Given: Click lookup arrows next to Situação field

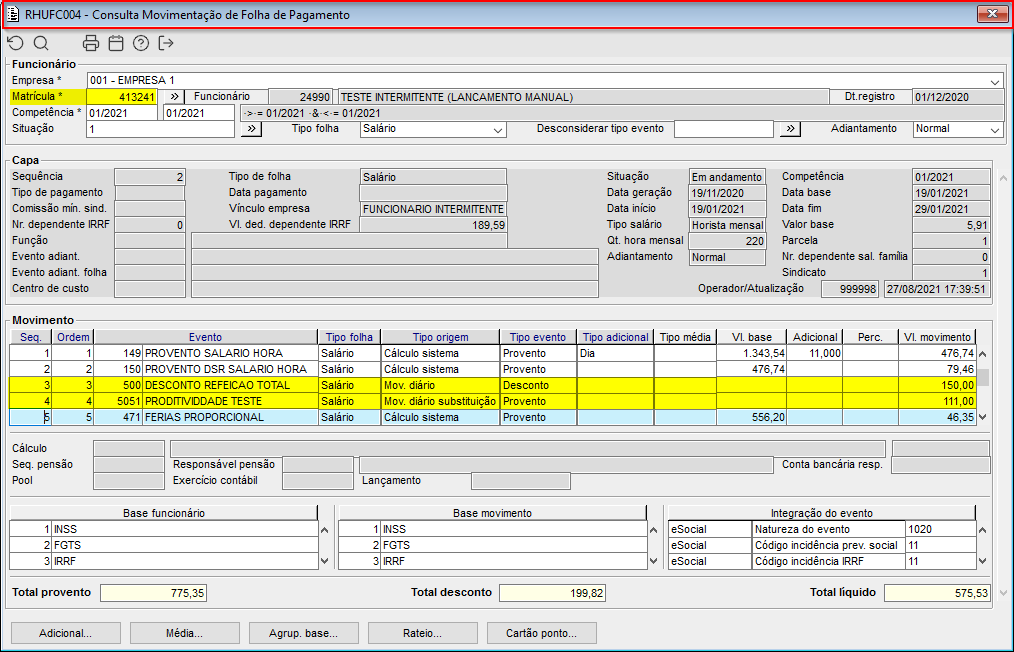Looking at the screenshot, I should coord(252,129).
